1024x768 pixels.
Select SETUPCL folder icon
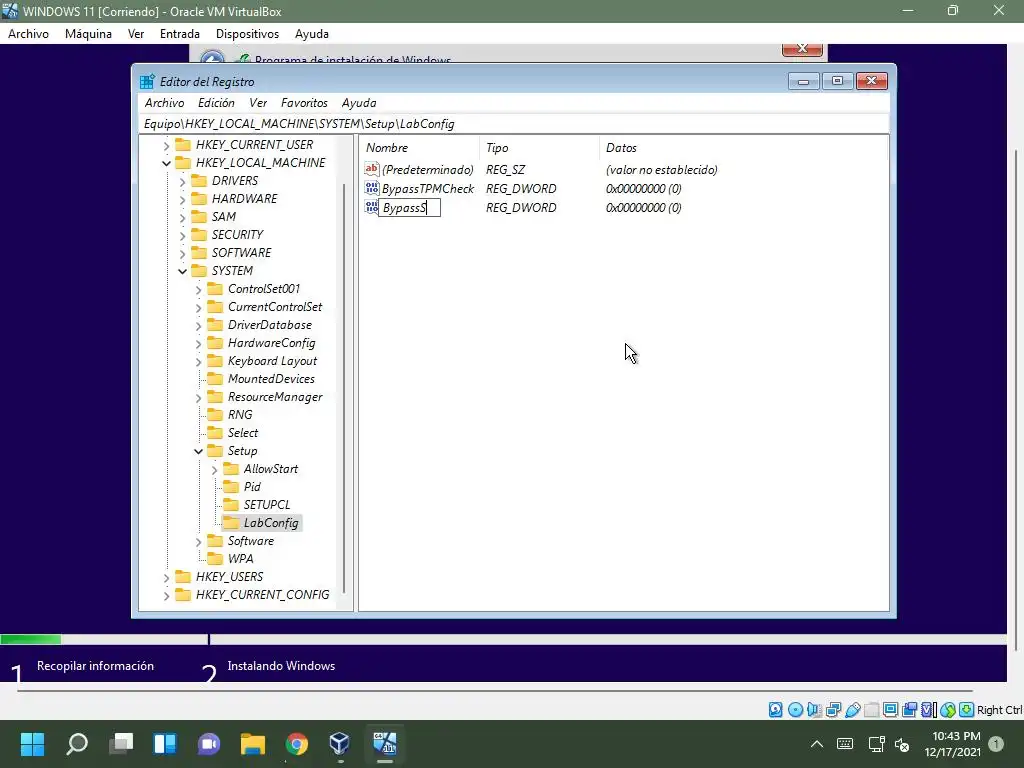(231, 504)
